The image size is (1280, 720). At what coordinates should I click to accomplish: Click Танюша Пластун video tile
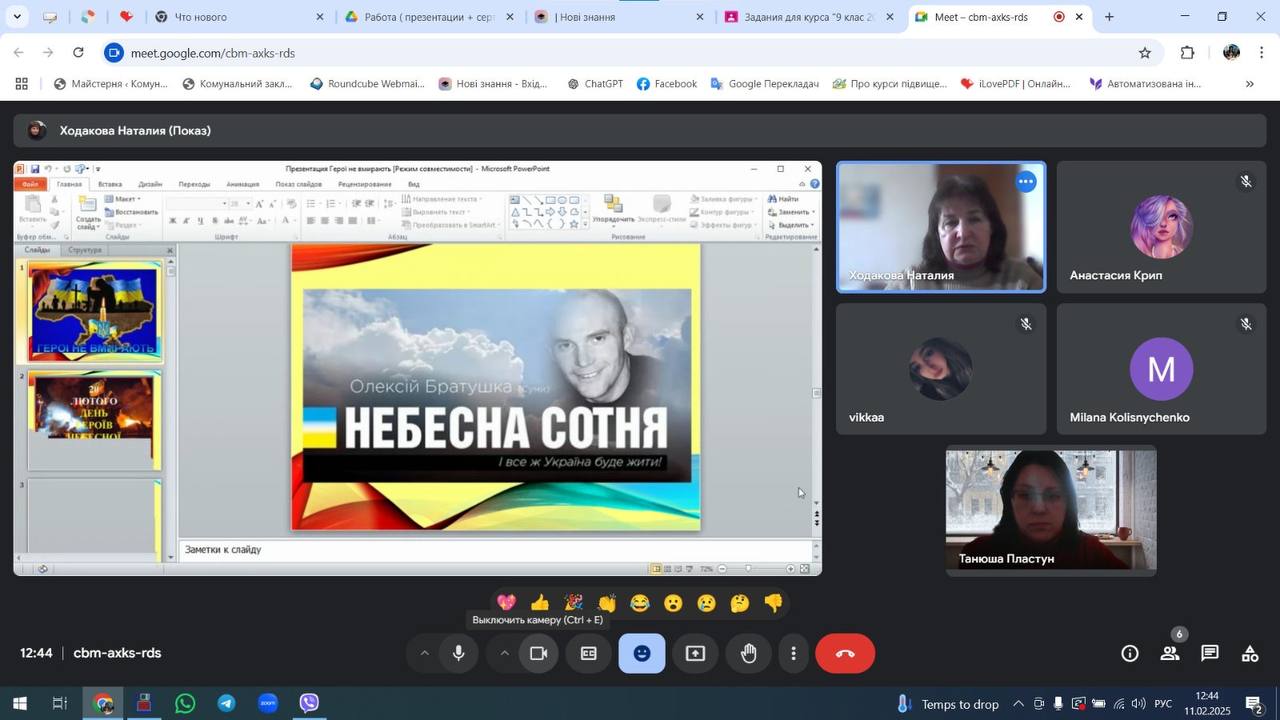click(1051, 510)
